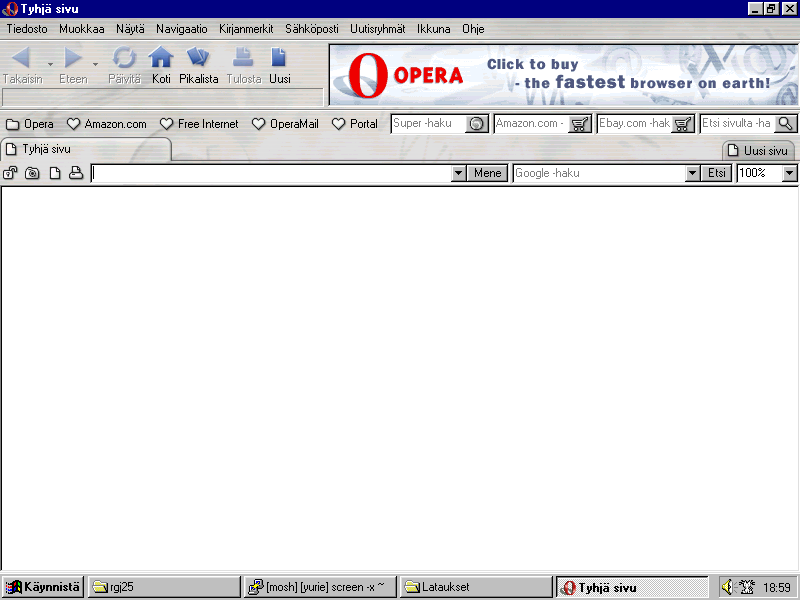
Task: Focus the Google-haku search field
Action: click(599, 173)
